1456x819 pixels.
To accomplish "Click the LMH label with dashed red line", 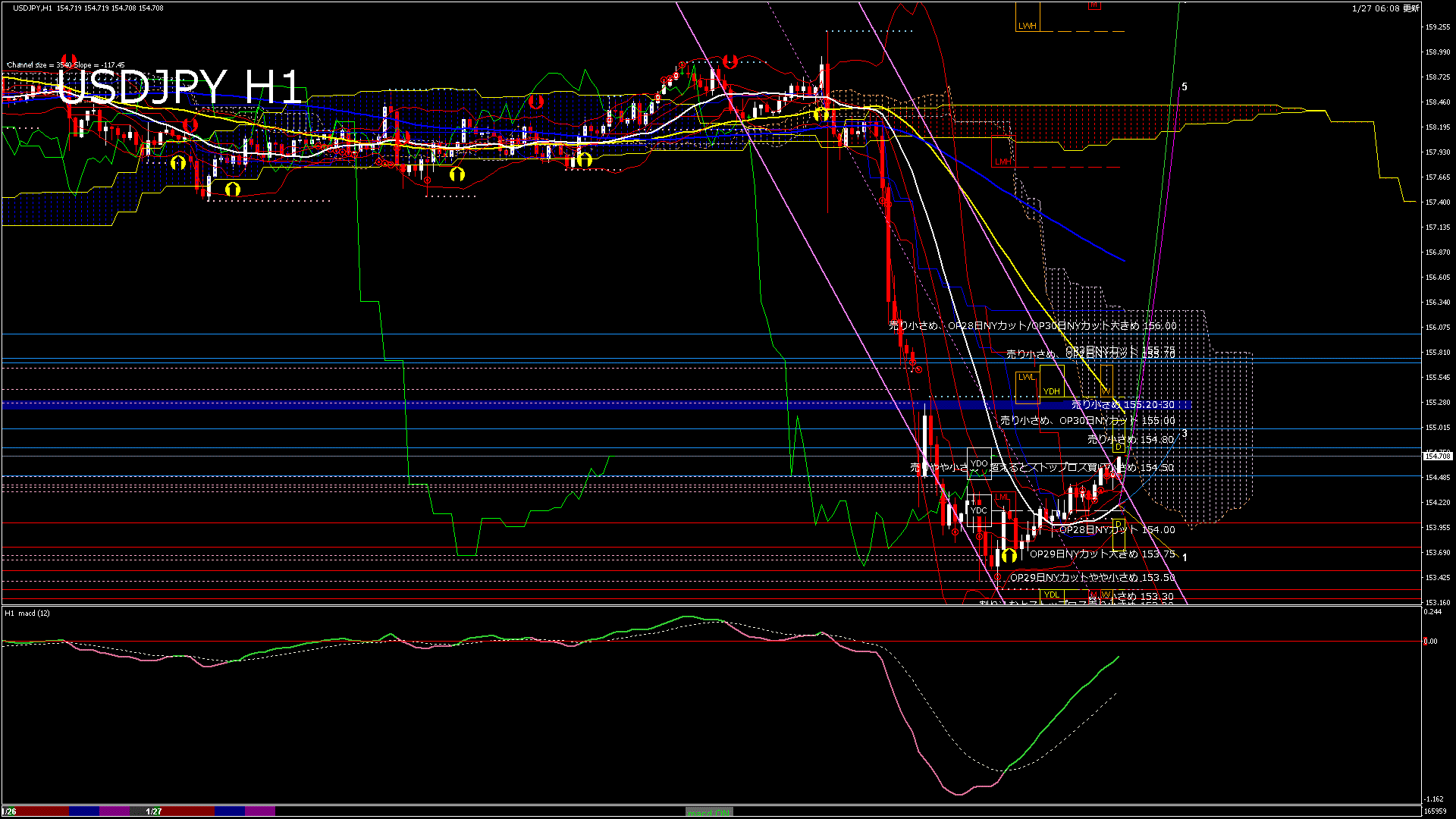I will tap(1003, 161).
